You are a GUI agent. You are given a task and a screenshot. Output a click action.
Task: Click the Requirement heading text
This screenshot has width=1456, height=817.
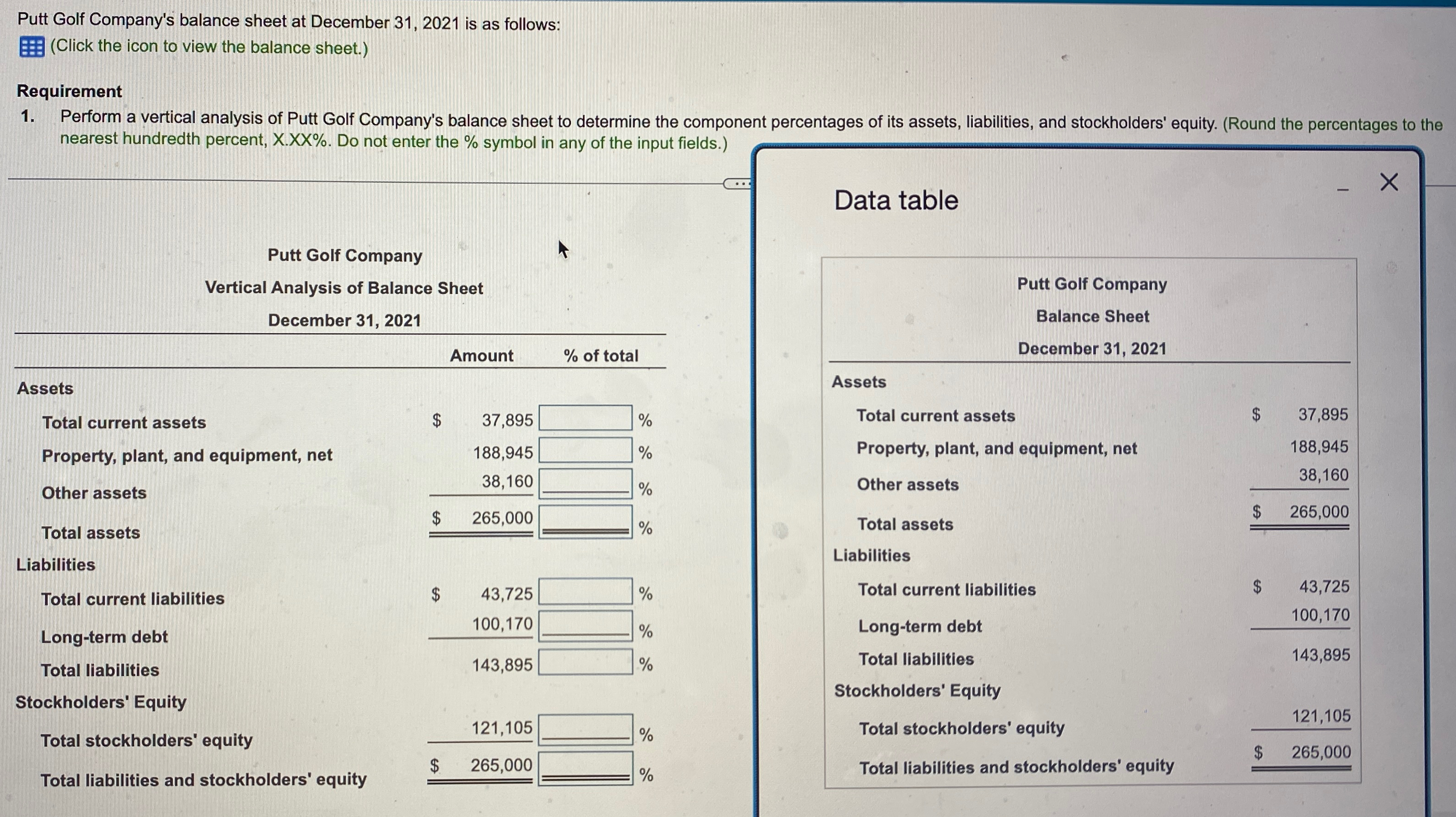click(69, 91)
